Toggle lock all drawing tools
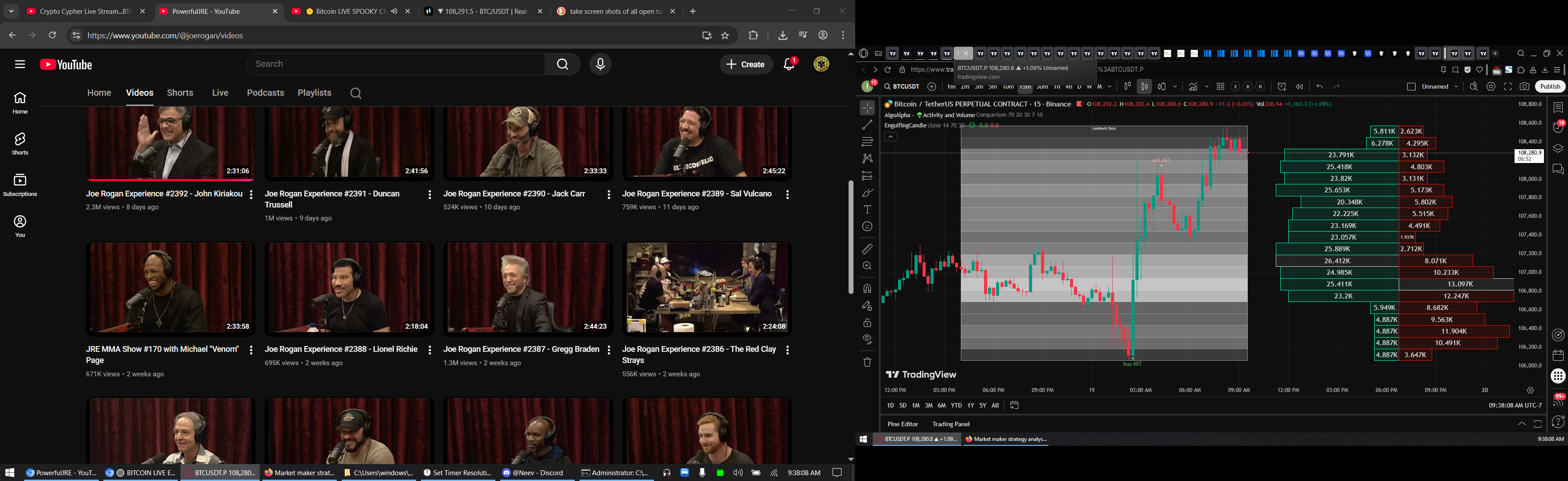The width and height of the screenshot is (1568, 481). 867,323
